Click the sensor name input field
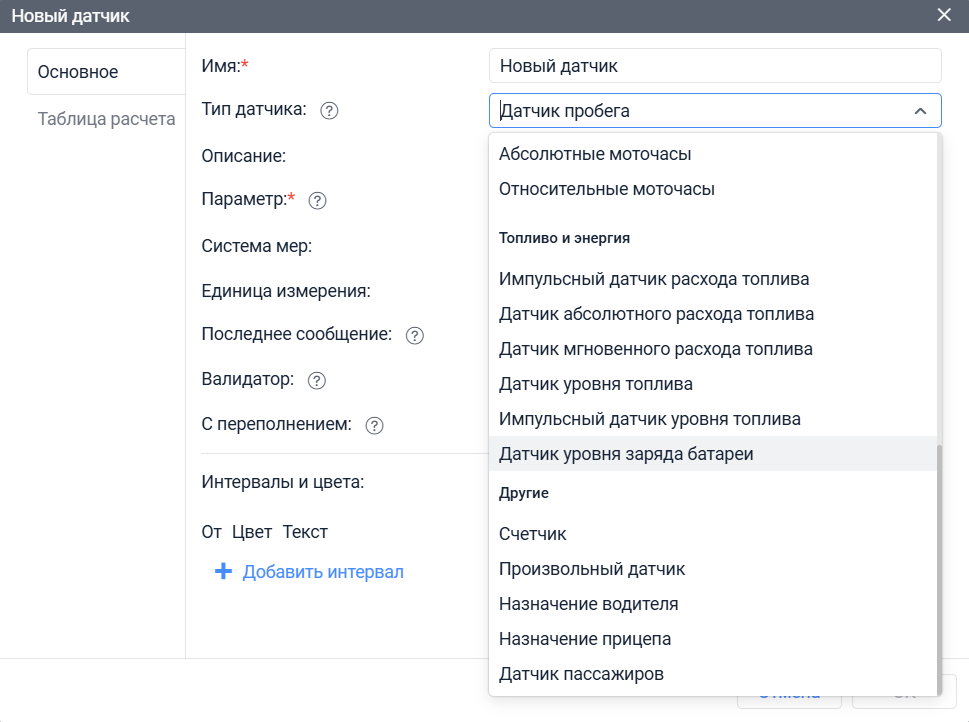The image size is (969, 722). [x=713, y=65]
